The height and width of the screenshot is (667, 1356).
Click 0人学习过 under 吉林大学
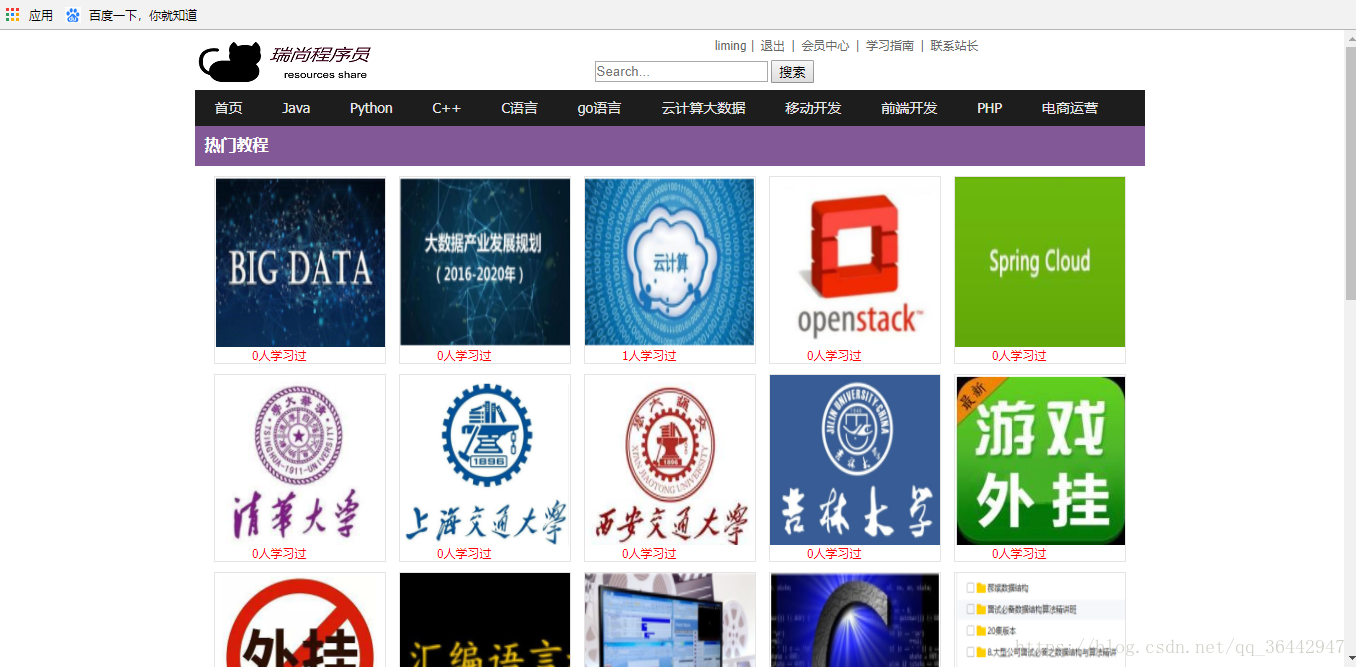click(834, 554)
